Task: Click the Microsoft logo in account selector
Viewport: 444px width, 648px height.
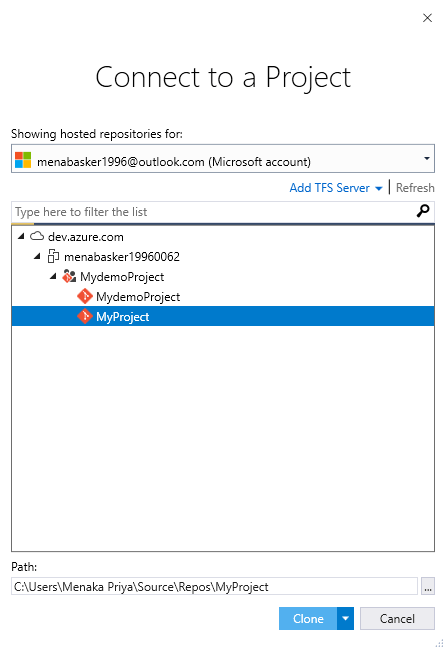Action: 23,160
